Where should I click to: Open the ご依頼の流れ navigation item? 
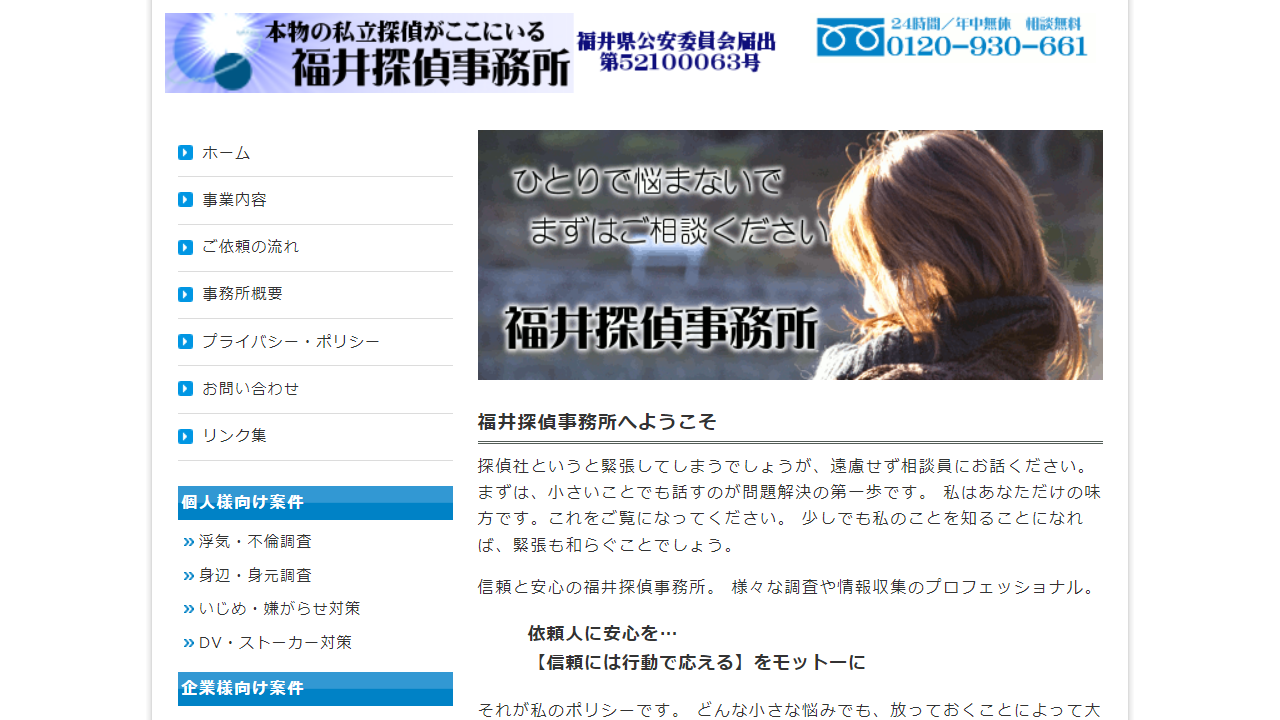(249, 247)
